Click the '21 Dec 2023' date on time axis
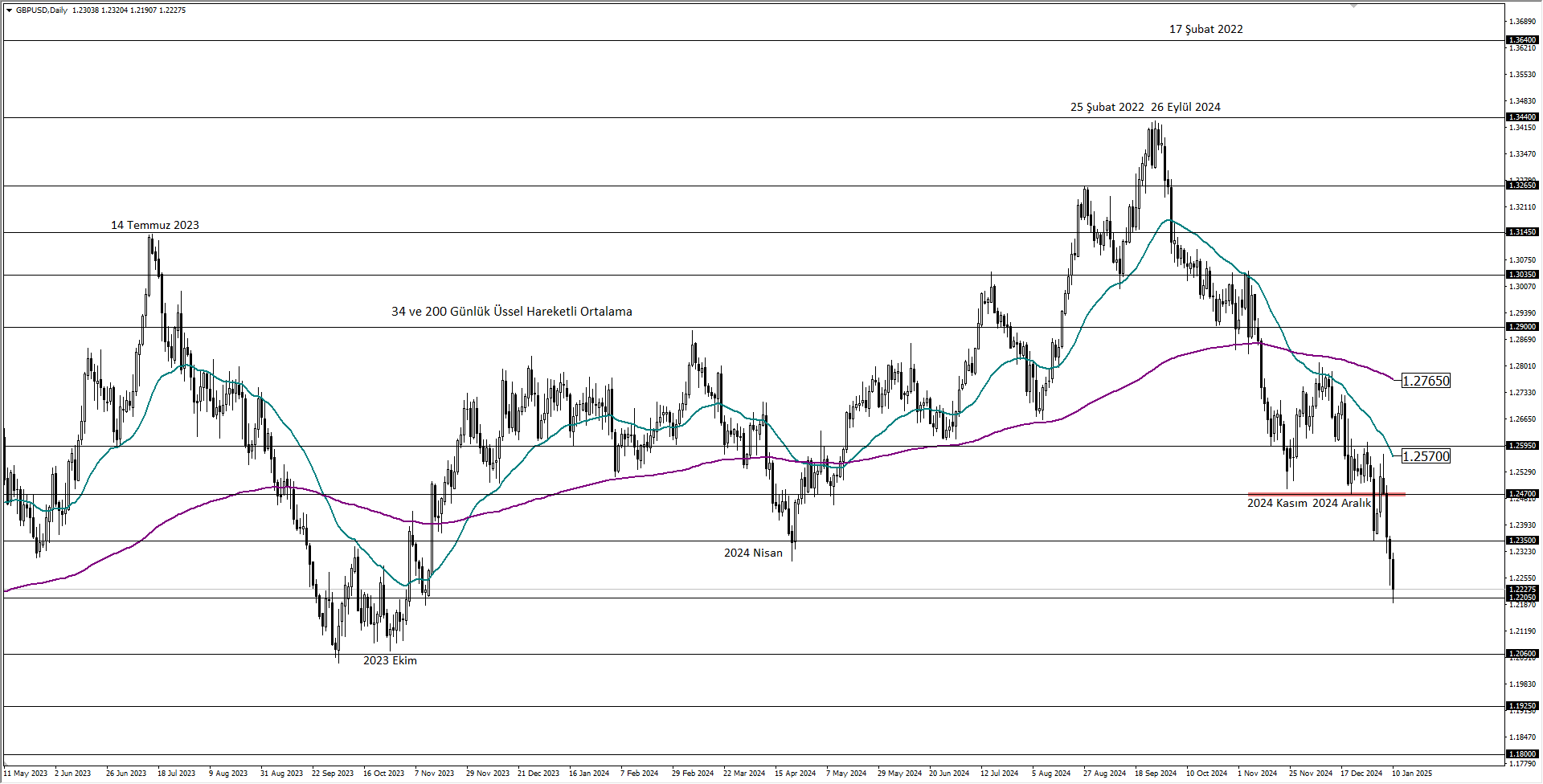1543x784 pixels. coord(538,774)
